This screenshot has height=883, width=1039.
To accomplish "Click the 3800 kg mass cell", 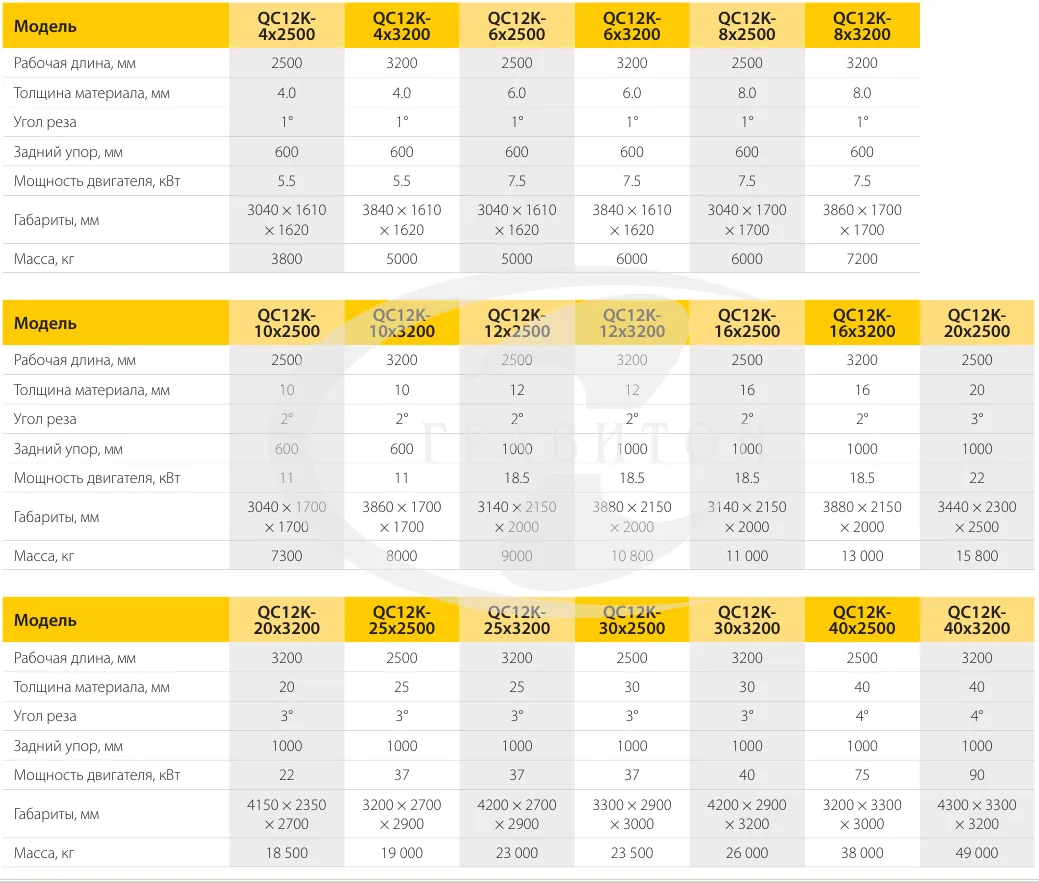I will tap(287, 259).
